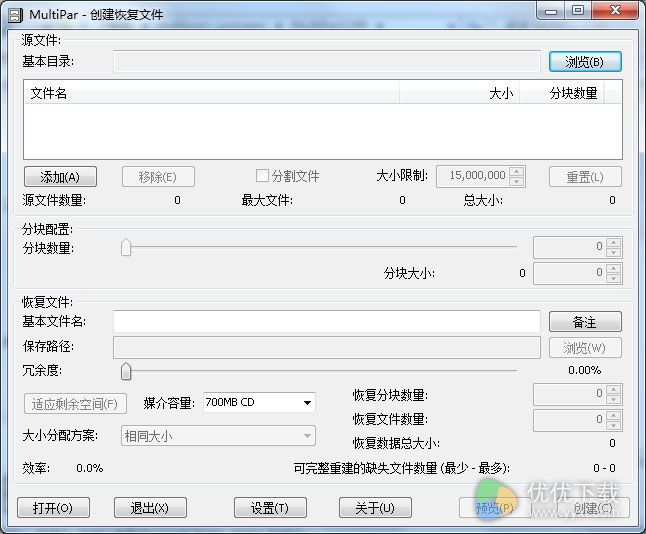Decrease 恢复分块数量 with the down arrow
This screenshot has height=534, width=646.
(614, 399)
